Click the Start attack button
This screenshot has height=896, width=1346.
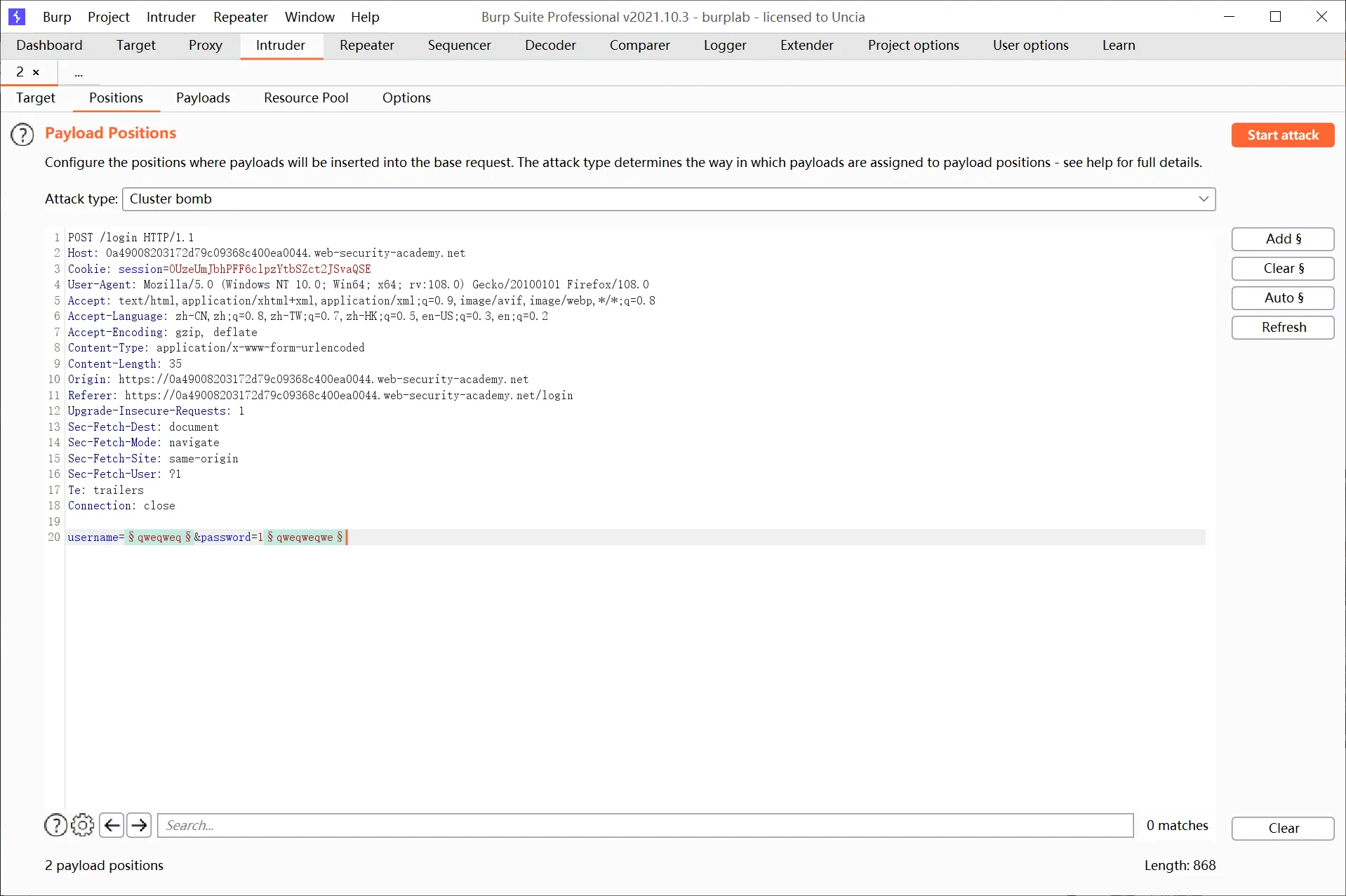[1283, 135]
